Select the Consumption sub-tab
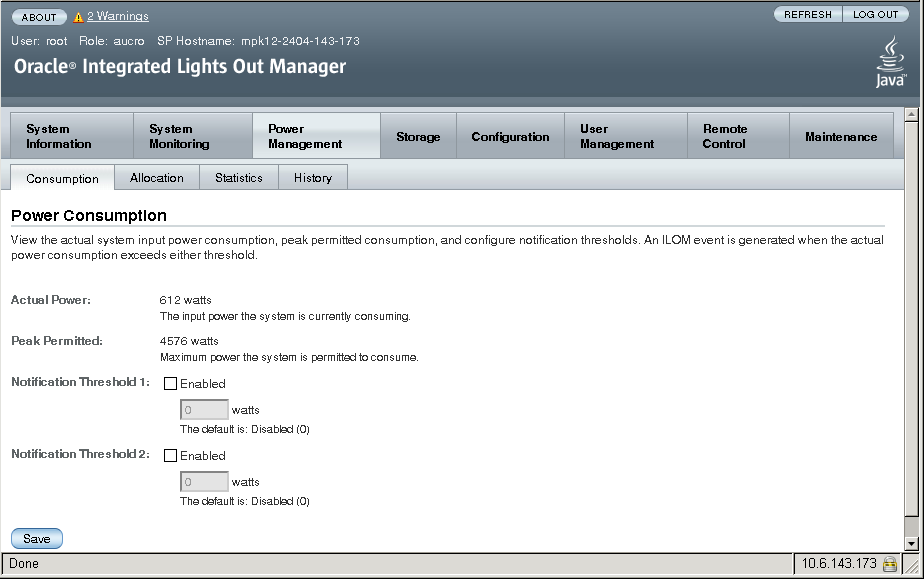The height and width of the screenshot is (579, 924). pyautogui.click(x=62, y=178)
